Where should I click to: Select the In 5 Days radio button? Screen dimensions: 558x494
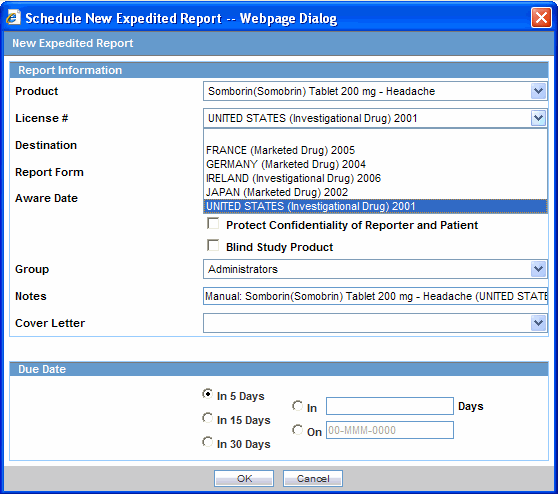[207, 394]
